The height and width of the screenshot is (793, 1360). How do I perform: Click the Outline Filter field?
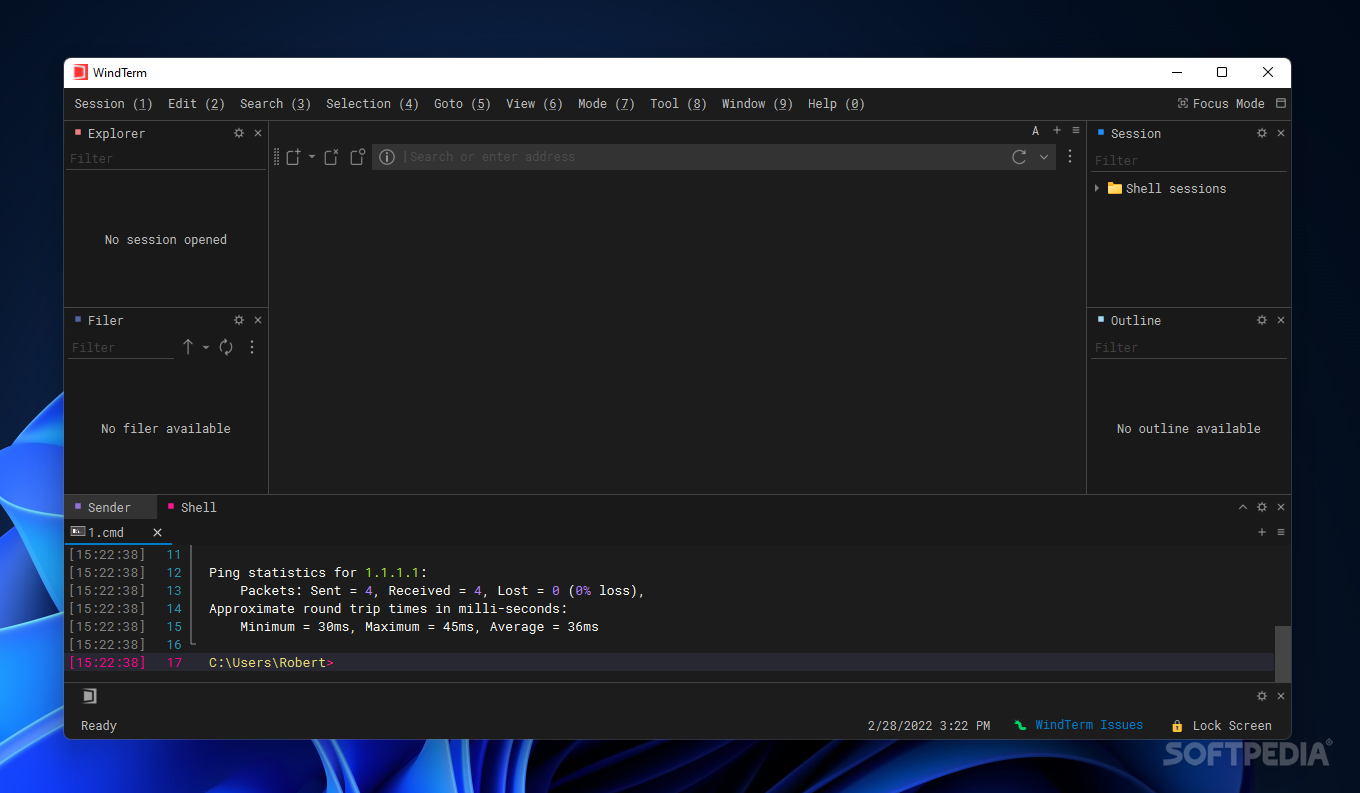[1189, 348]
